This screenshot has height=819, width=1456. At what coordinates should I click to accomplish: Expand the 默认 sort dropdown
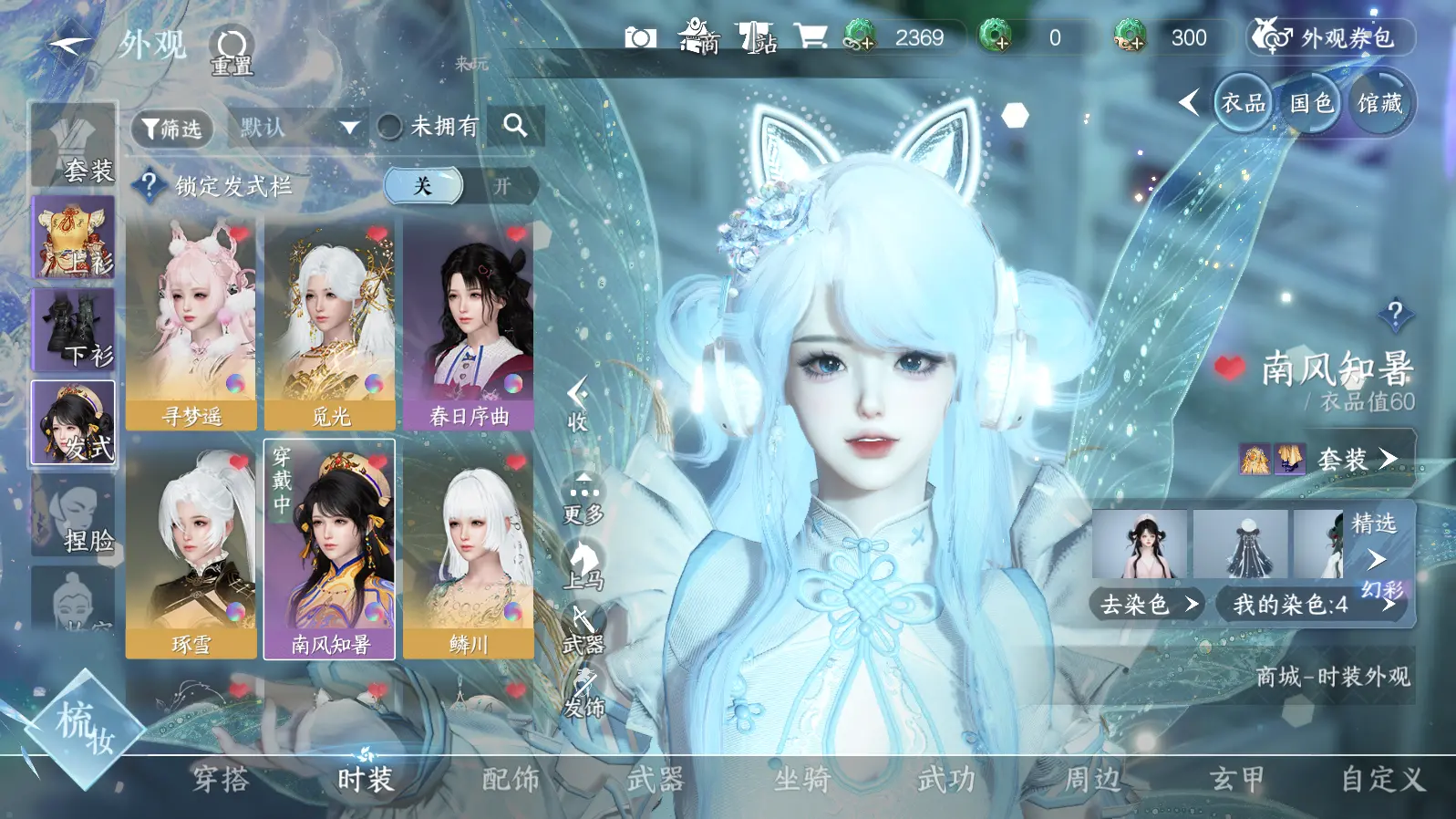click(299, 127)
